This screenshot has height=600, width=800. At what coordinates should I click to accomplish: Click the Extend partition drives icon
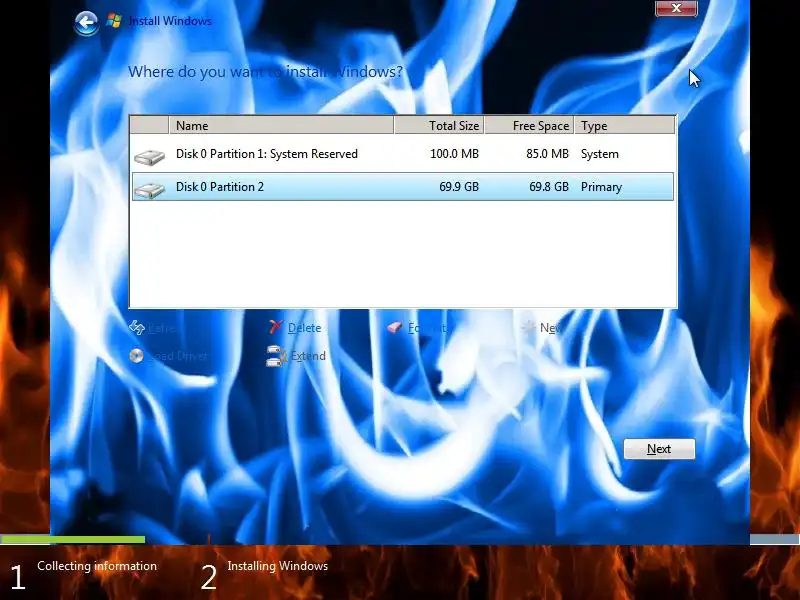[276, 356]
